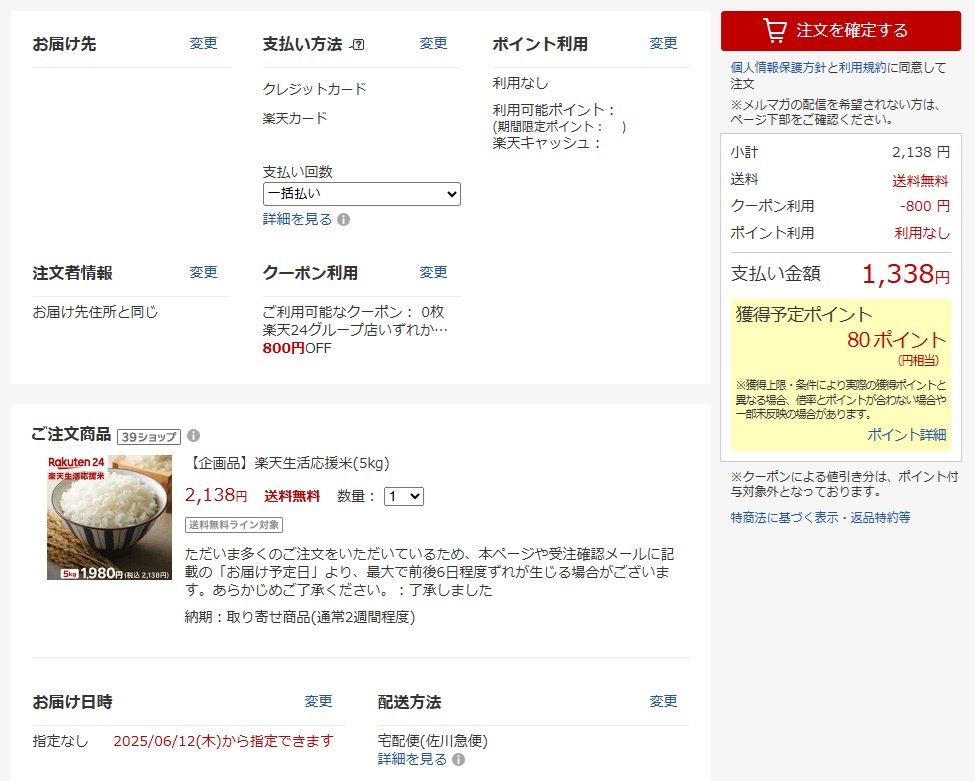Click 変更 link for お届け先
This screenshot has width=975, height=781.
pos(203,44)
